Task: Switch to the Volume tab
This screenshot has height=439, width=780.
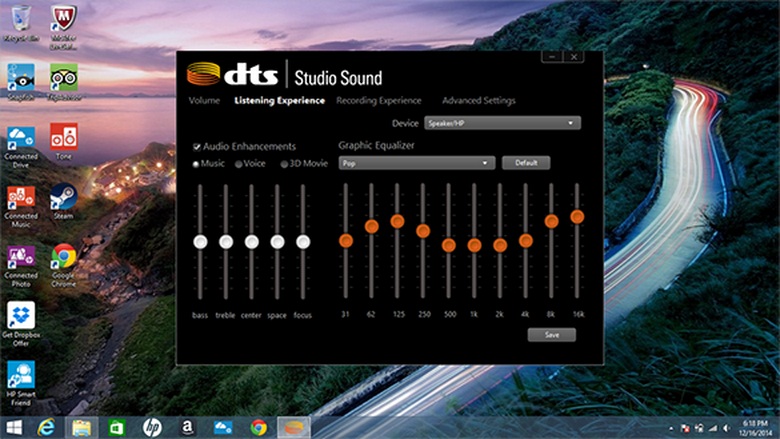Action: (203, 101)
